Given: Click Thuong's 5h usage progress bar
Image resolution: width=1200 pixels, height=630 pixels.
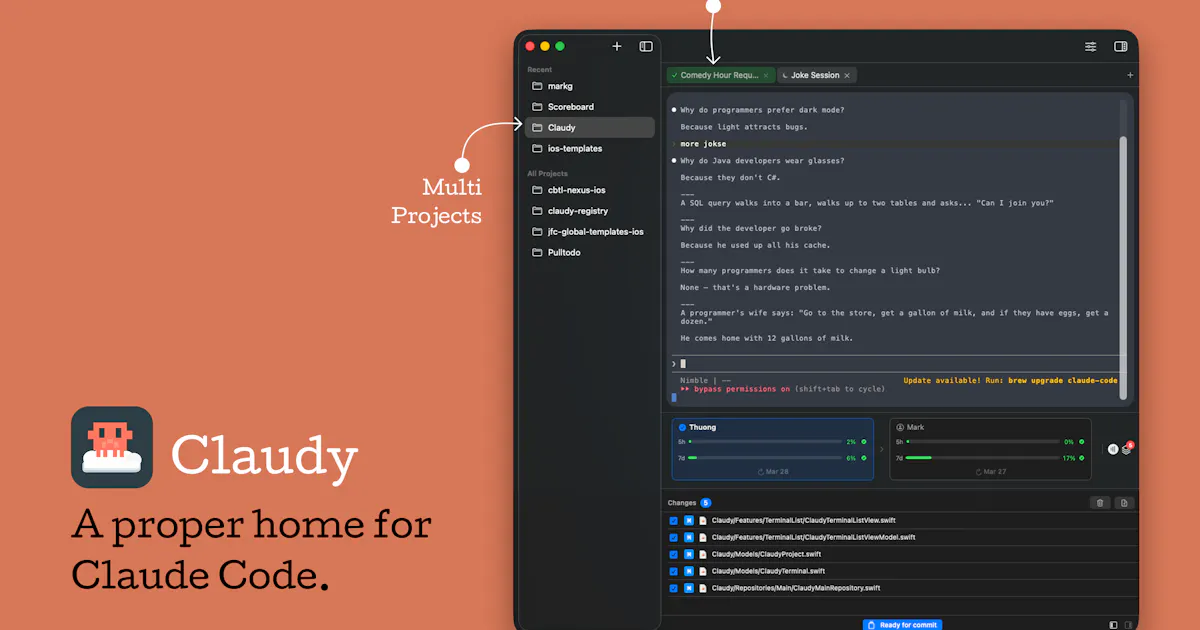Looking at the screenshot, I should click(x=765, y=441).
